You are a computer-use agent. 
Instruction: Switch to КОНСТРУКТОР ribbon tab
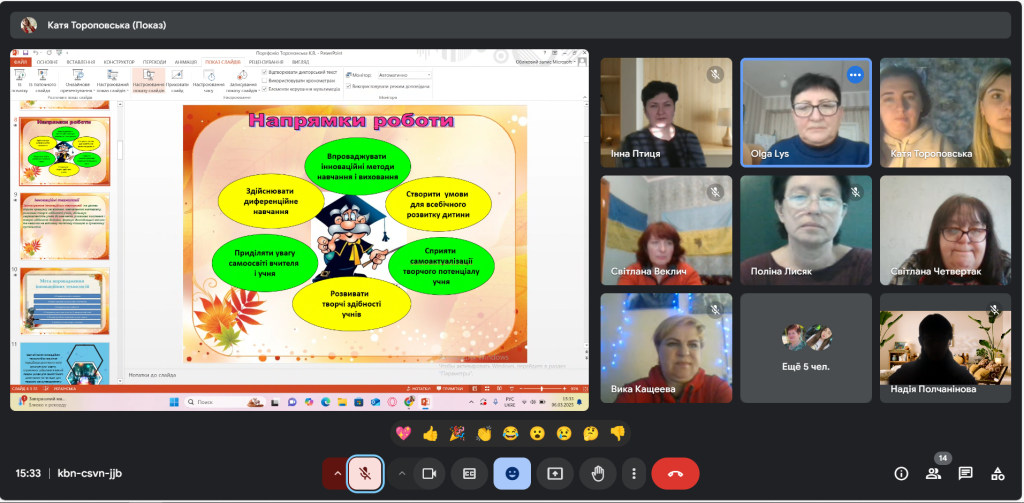119,62
